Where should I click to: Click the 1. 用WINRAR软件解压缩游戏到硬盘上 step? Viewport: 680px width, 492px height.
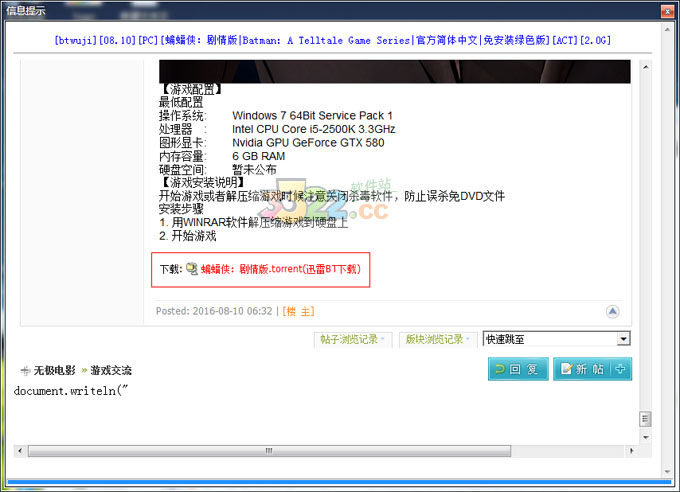(253, 223)
